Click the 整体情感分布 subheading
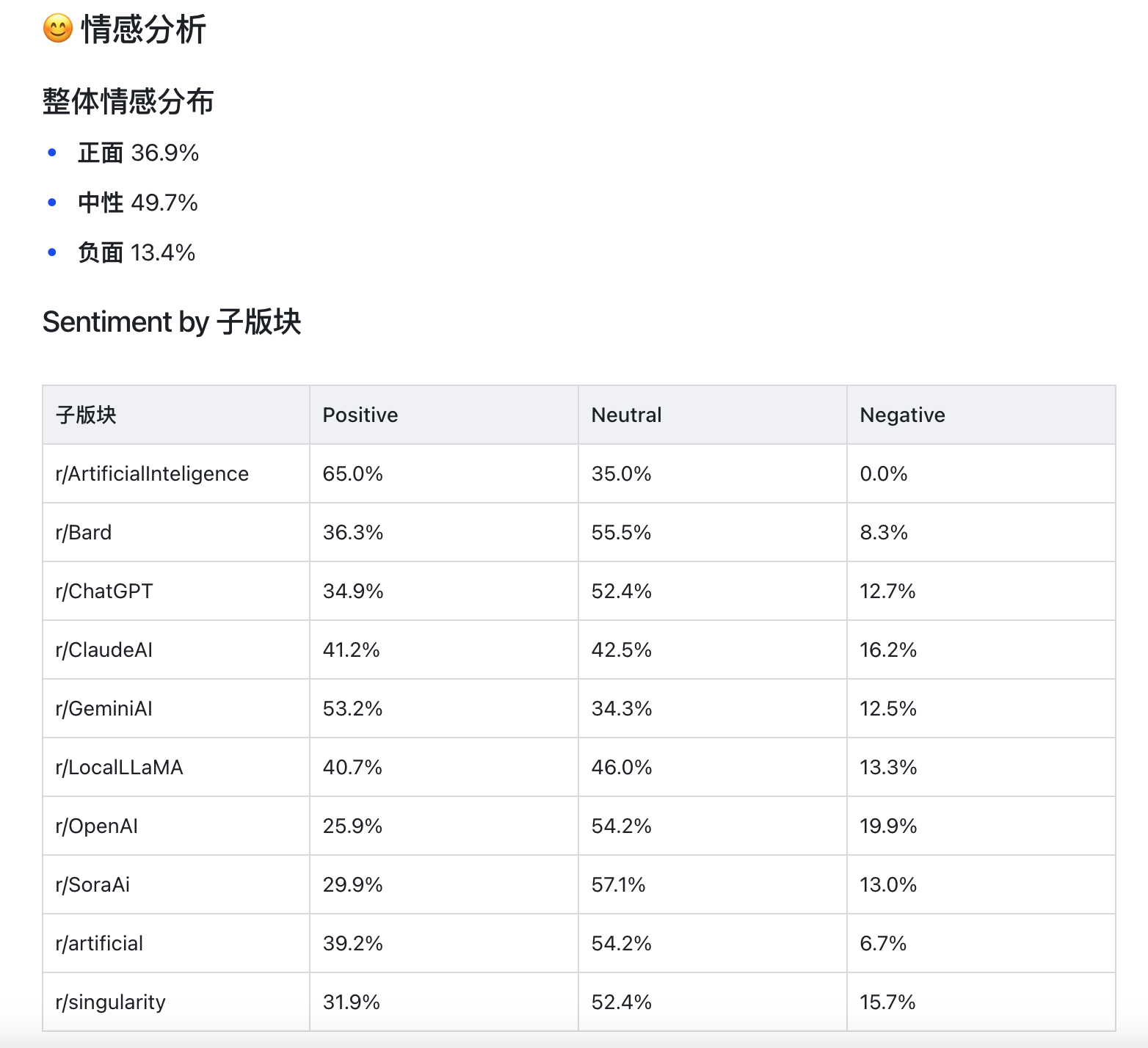The image size is (1148, 1048). click(x=128, y=101)
